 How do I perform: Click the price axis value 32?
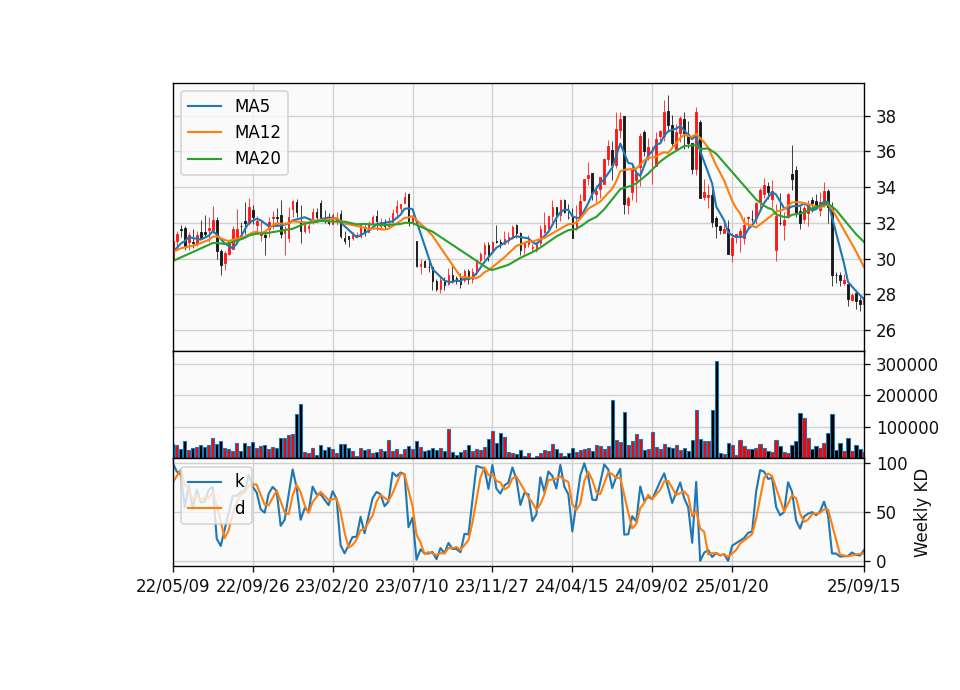(x=886, y=224)
